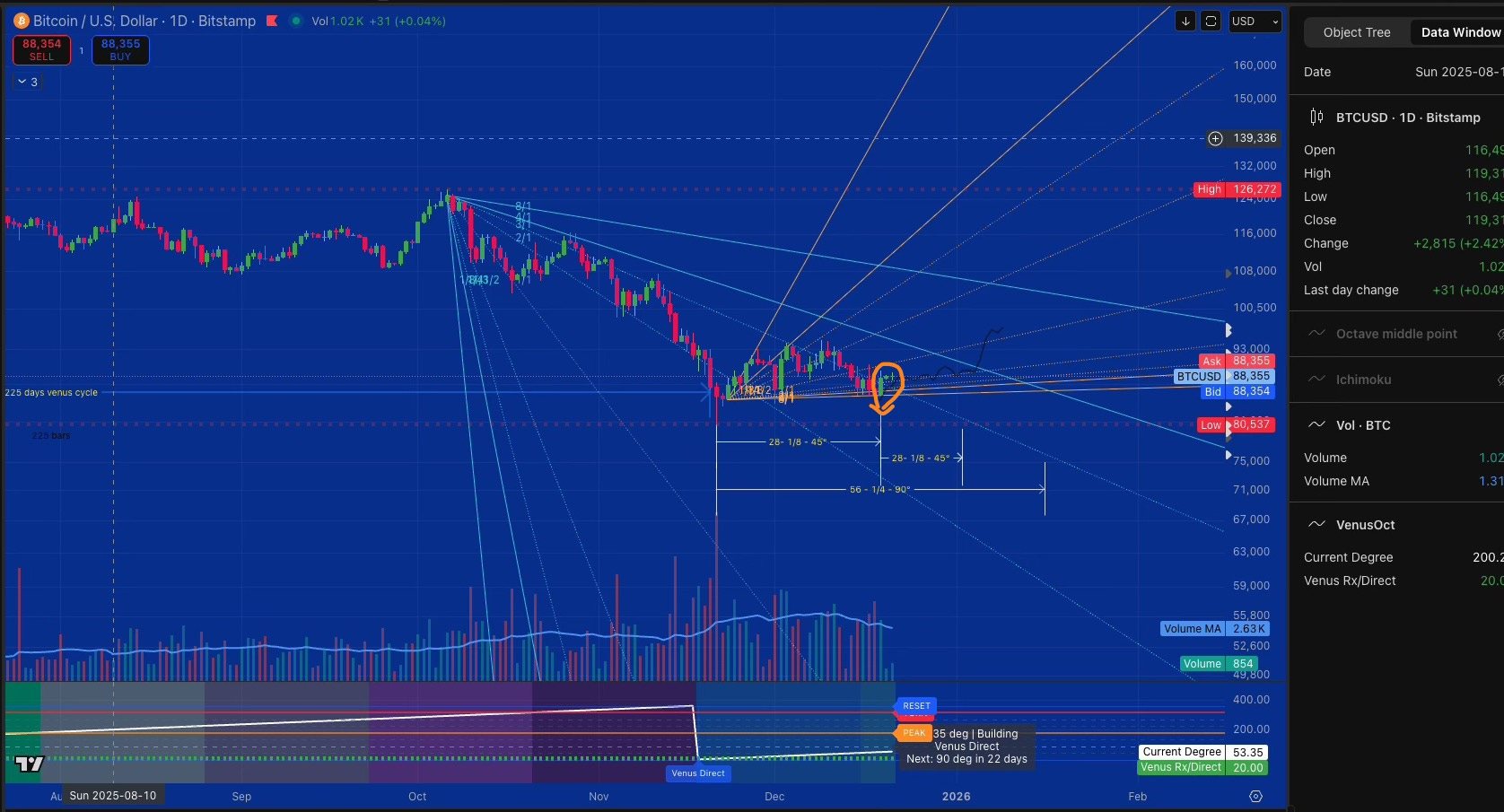Click the 56 - 1/4 - 90° date range label
Image resolution: width=1504 pixels, height=812 pixels.
click(x=879, y=489)
